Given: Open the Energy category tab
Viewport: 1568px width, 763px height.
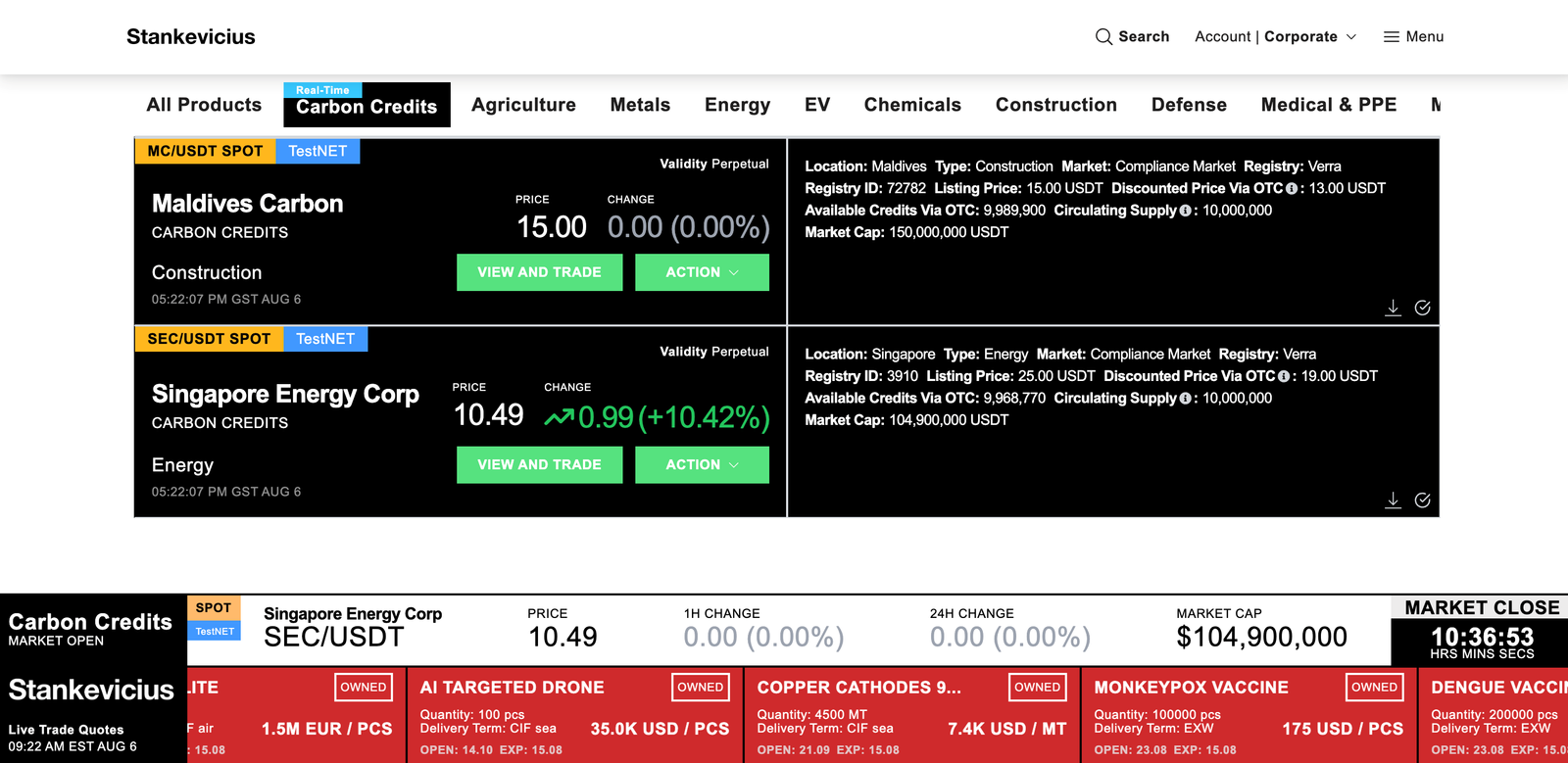Looking at the screenshot, I should point(737,105).
